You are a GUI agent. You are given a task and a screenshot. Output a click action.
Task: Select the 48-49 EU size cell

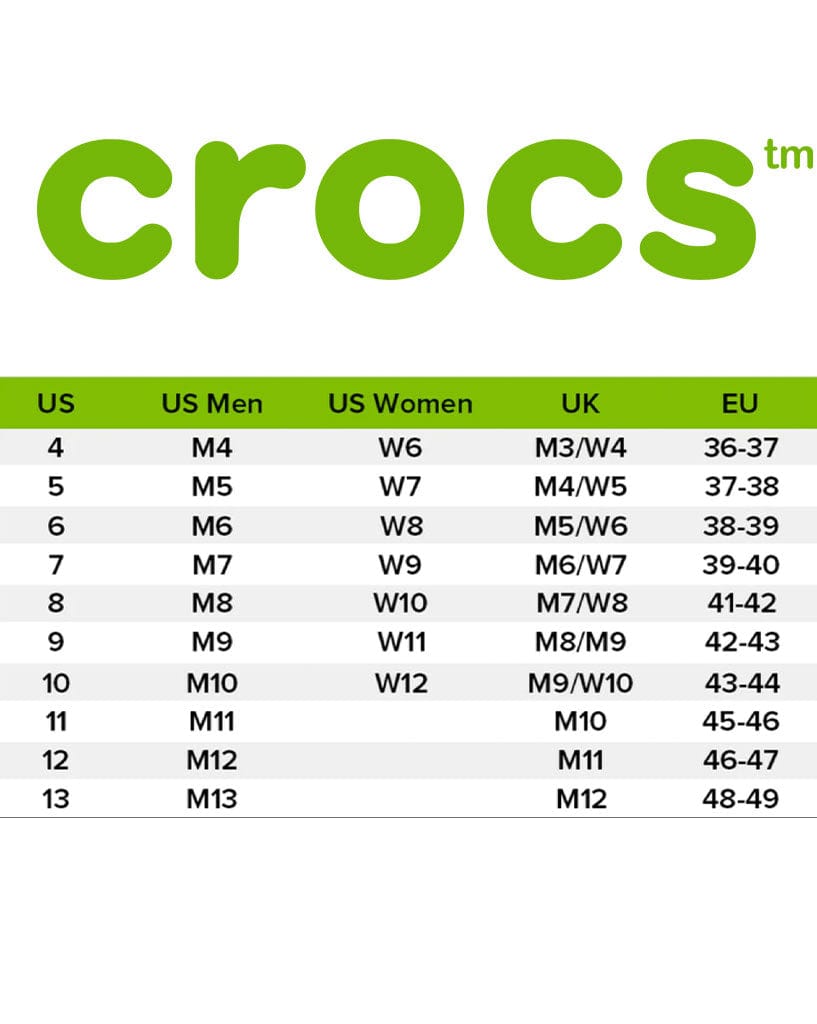[x=741, y=799]
